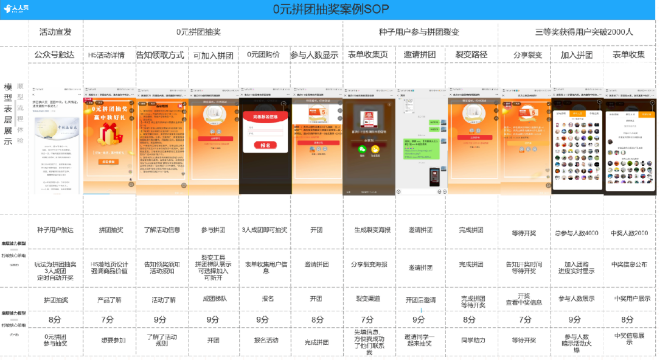Image resolution: width=659 pixels, height=360 pixels.
Task: Select the 可加入拼团 column header
Action: (213, 55)
